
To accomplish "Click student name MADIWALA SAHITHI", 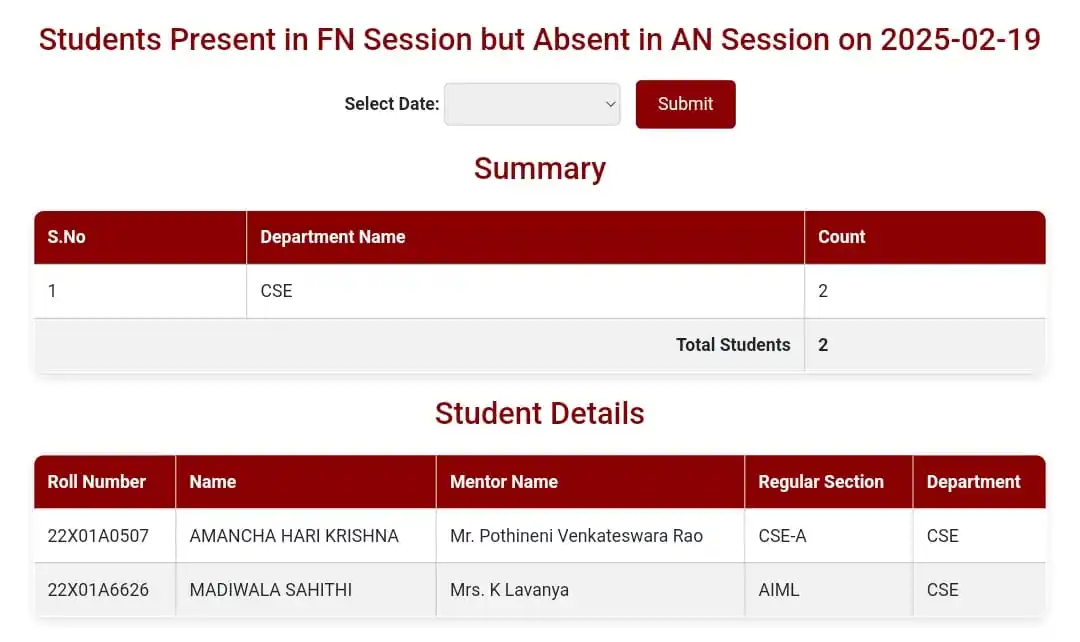I will click(x=271, y=590).
